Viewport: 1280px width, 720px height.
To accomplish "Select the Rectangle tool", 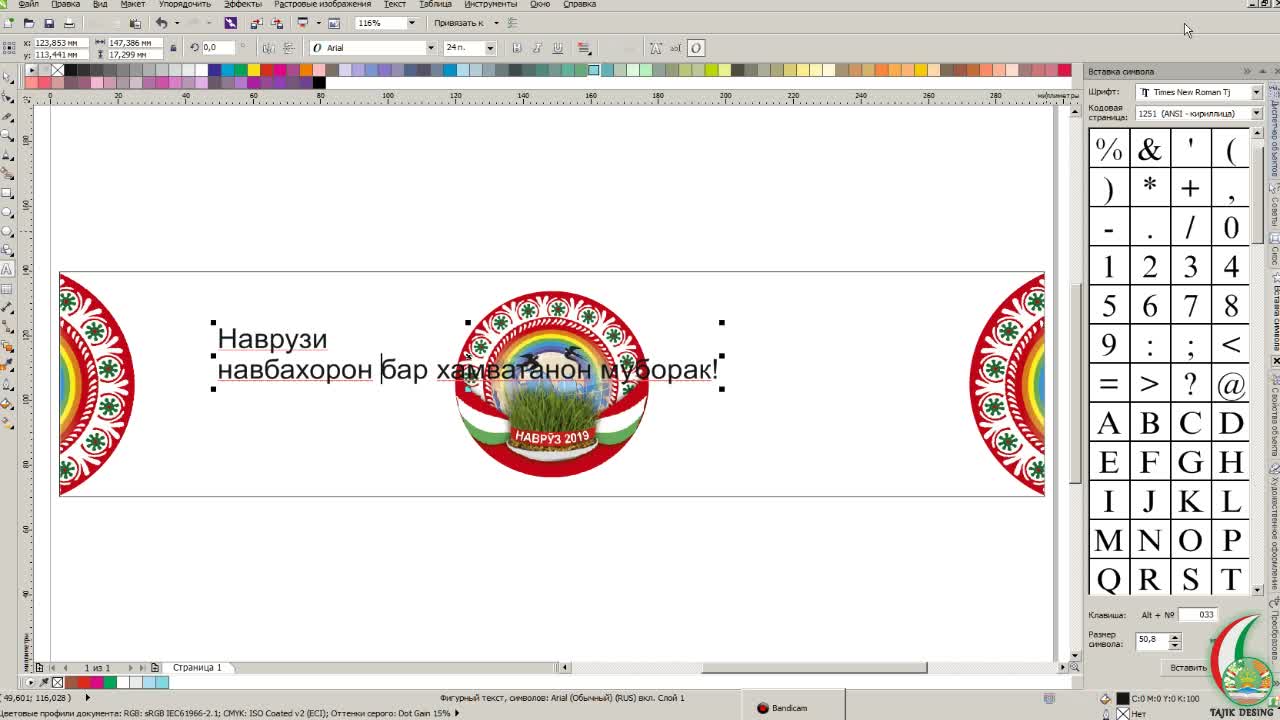I will click(x=7, y=193).
